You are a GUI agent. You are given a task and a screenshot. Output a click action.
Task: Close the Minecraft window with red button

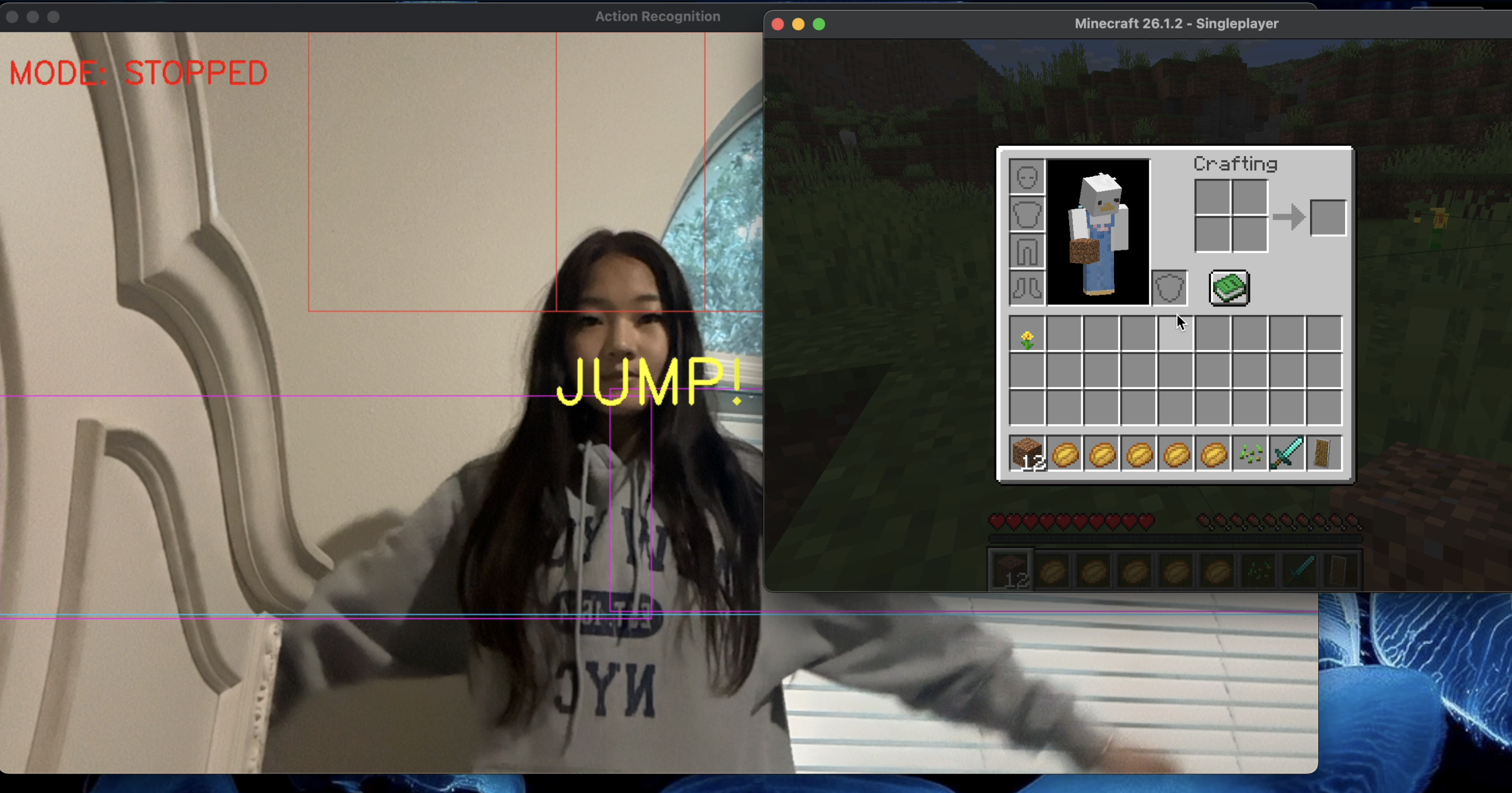click(778, 24)
